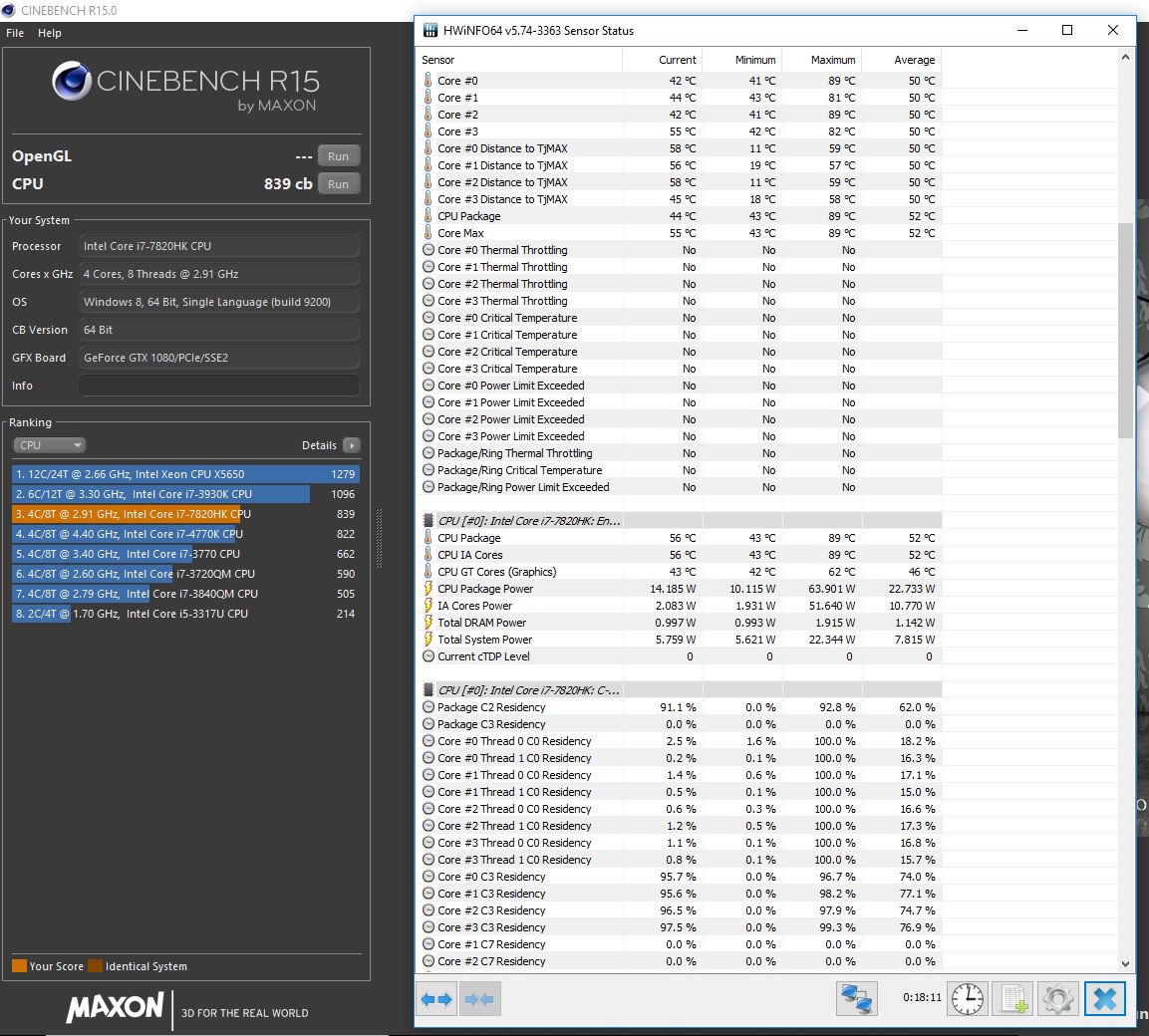This screenshot has height=1036, width=1149.
Task: Click the HWiNFO64 title bar icon
Action: (x=431, y=30)
